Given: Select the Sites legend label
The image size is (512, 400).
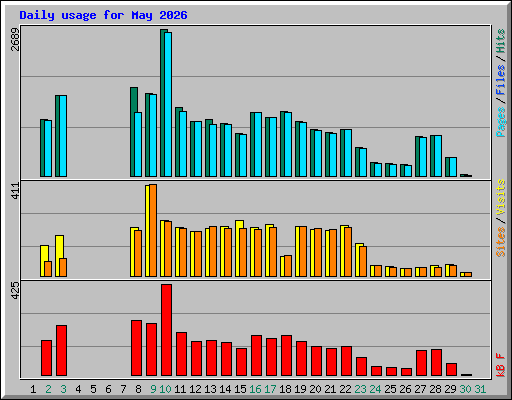Looking at the screenshot, I should [x=500, y=242].
